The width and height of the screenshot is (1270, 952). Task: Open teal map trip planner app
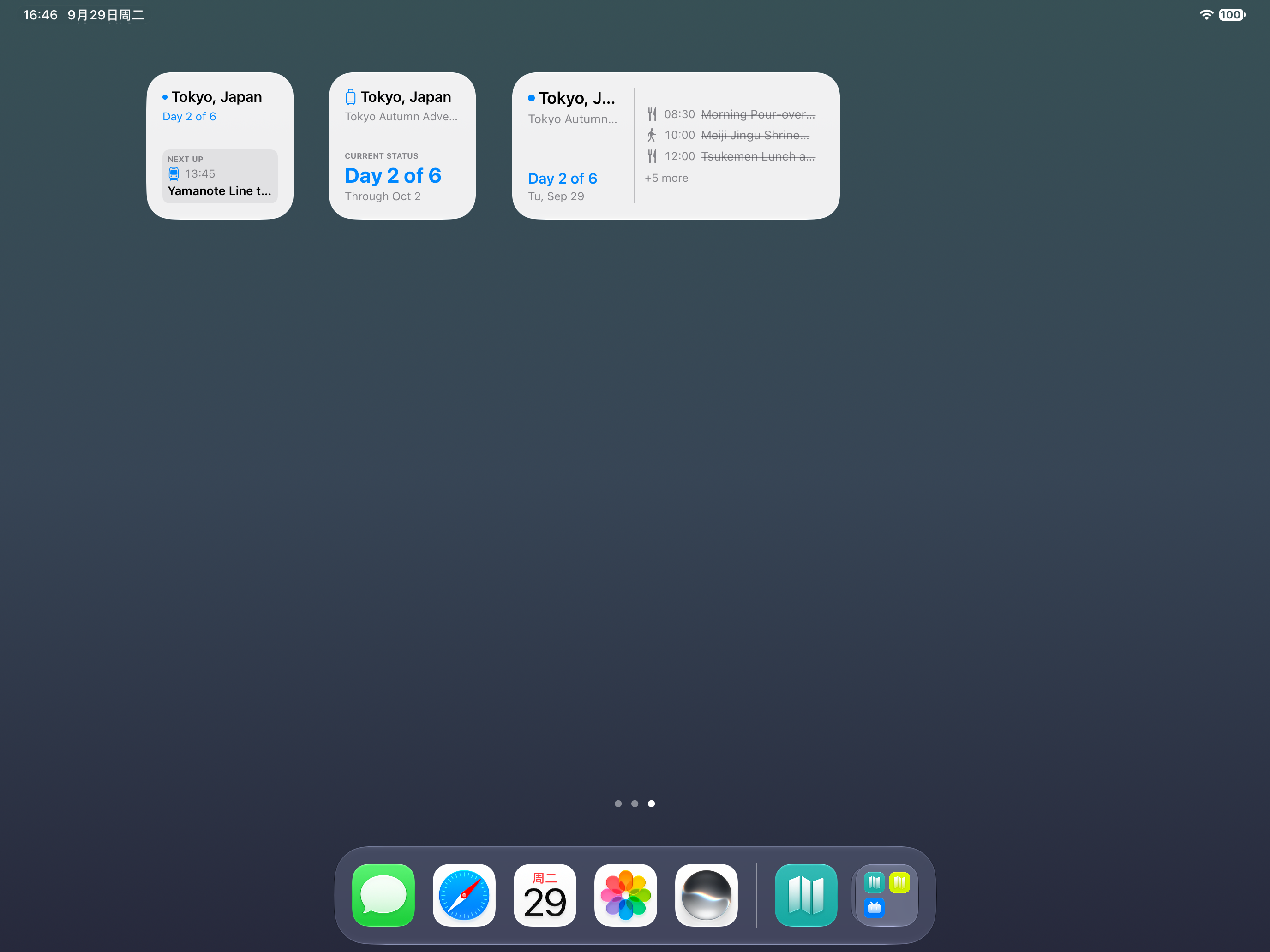[806, 895]
